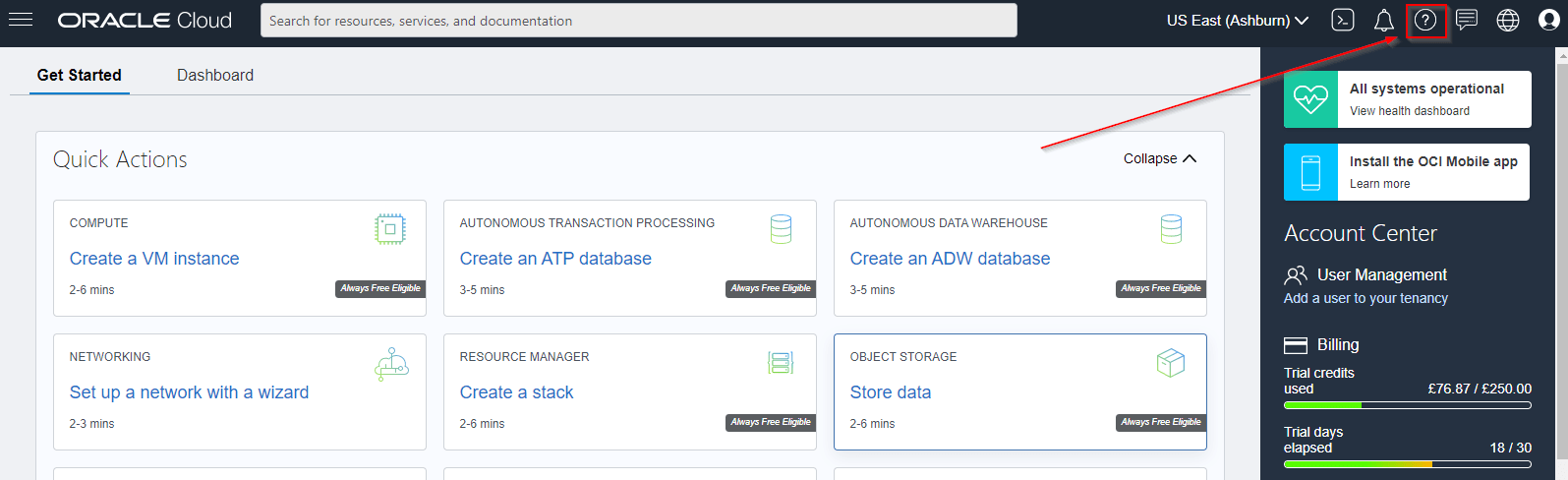Viewport: 1568px width, 480px height.
Task: Click Create an ADW database
Action: [x=950, y=259]
